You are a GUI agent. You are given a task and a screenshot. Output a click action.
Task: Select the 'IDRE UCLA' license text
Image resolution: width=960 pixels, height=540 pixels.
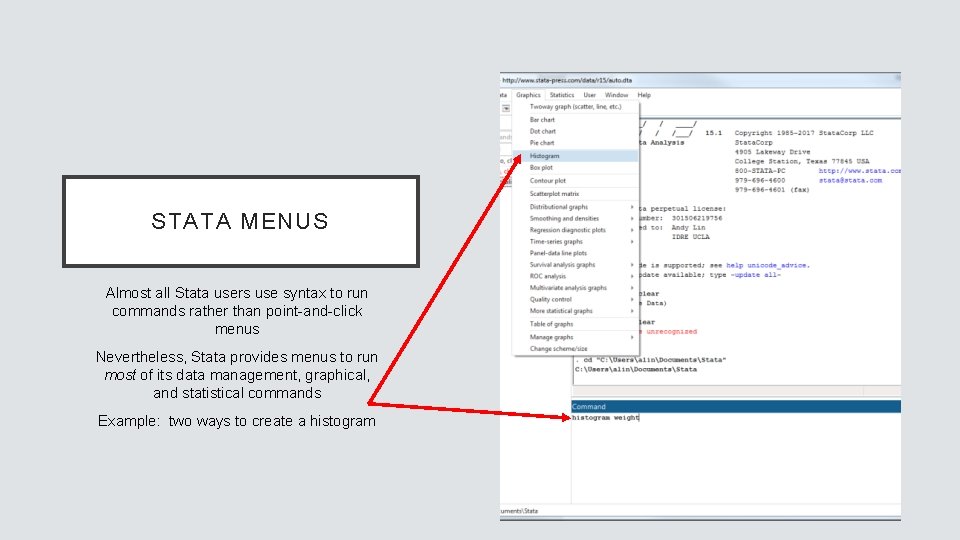691,237
